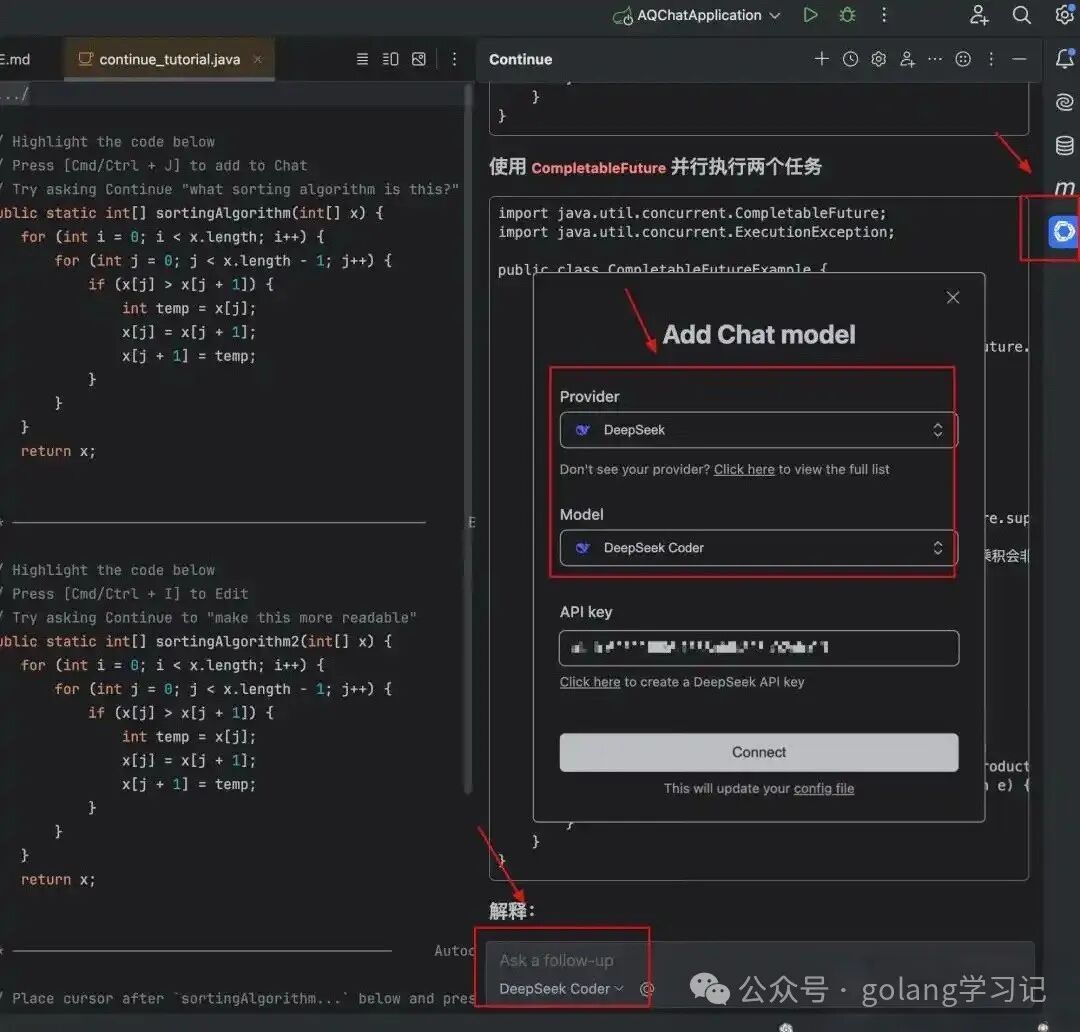Image resolution: width=1080 pixels, height=1032 pixels.
Task: Open Continue account profile icon
Action: point(907,59)
